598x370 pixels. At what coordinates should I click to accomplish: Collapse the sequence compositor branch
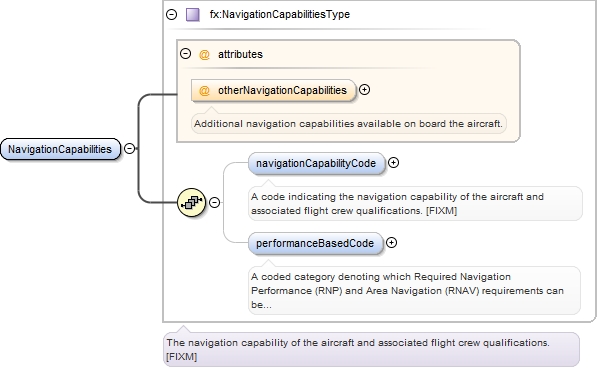click(x=215, y=202)
